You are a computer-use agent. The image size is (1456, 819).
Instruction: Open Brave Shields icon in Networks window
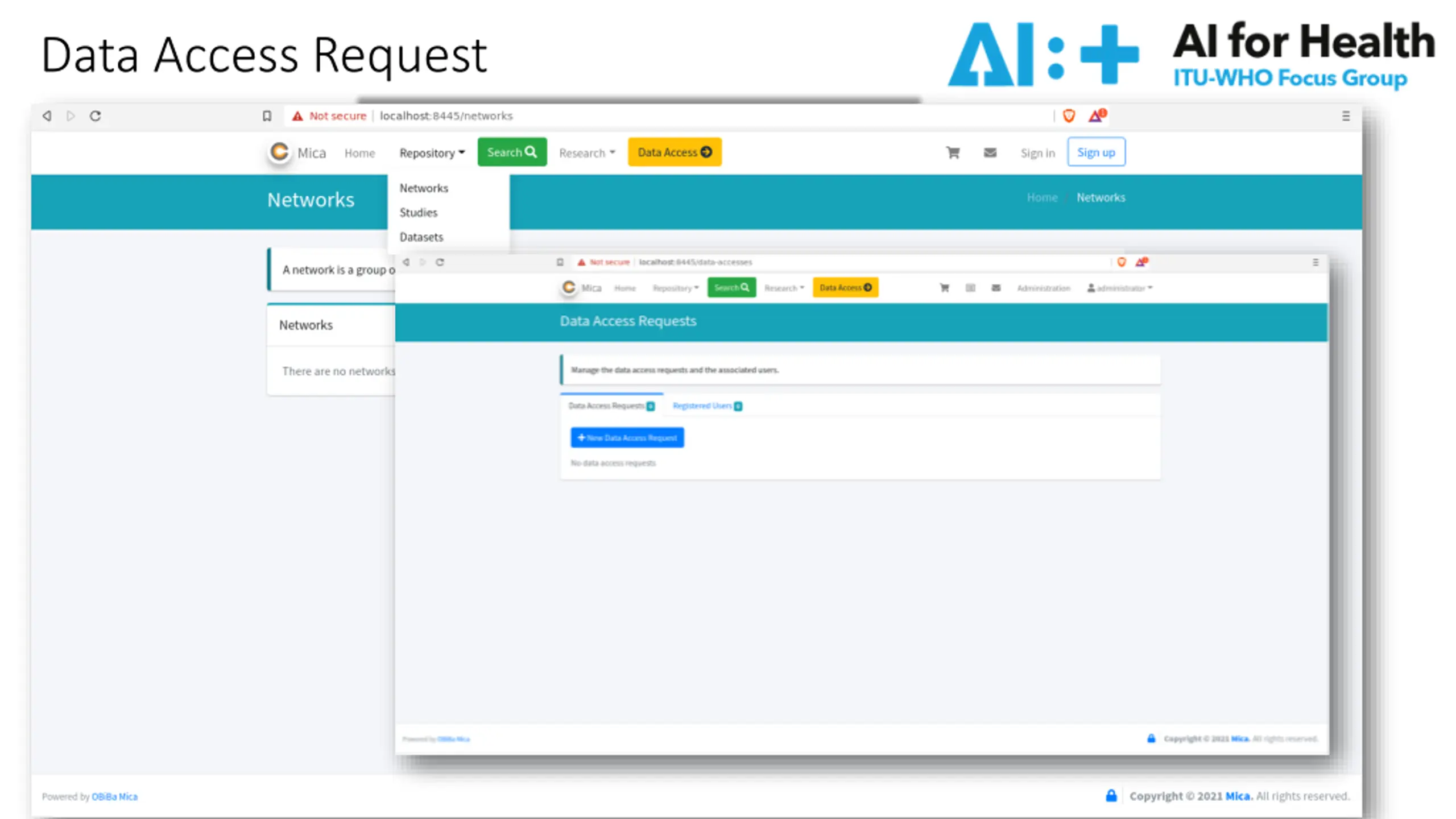1069,116
